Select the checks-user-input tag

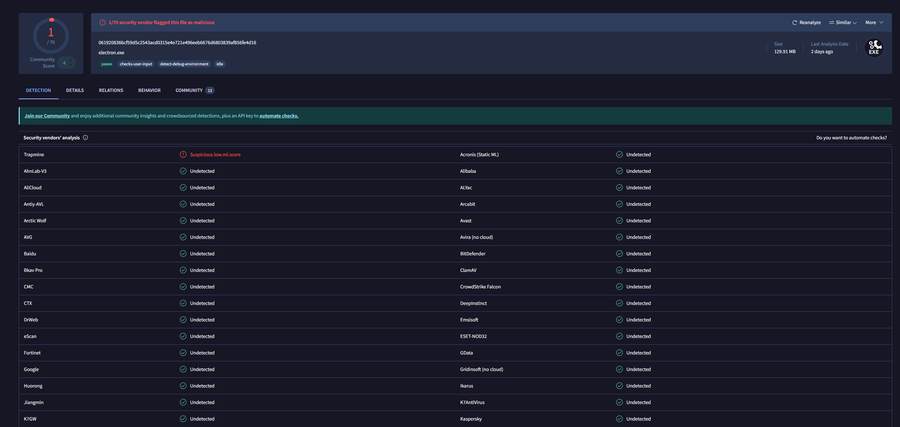click(136, 64)
